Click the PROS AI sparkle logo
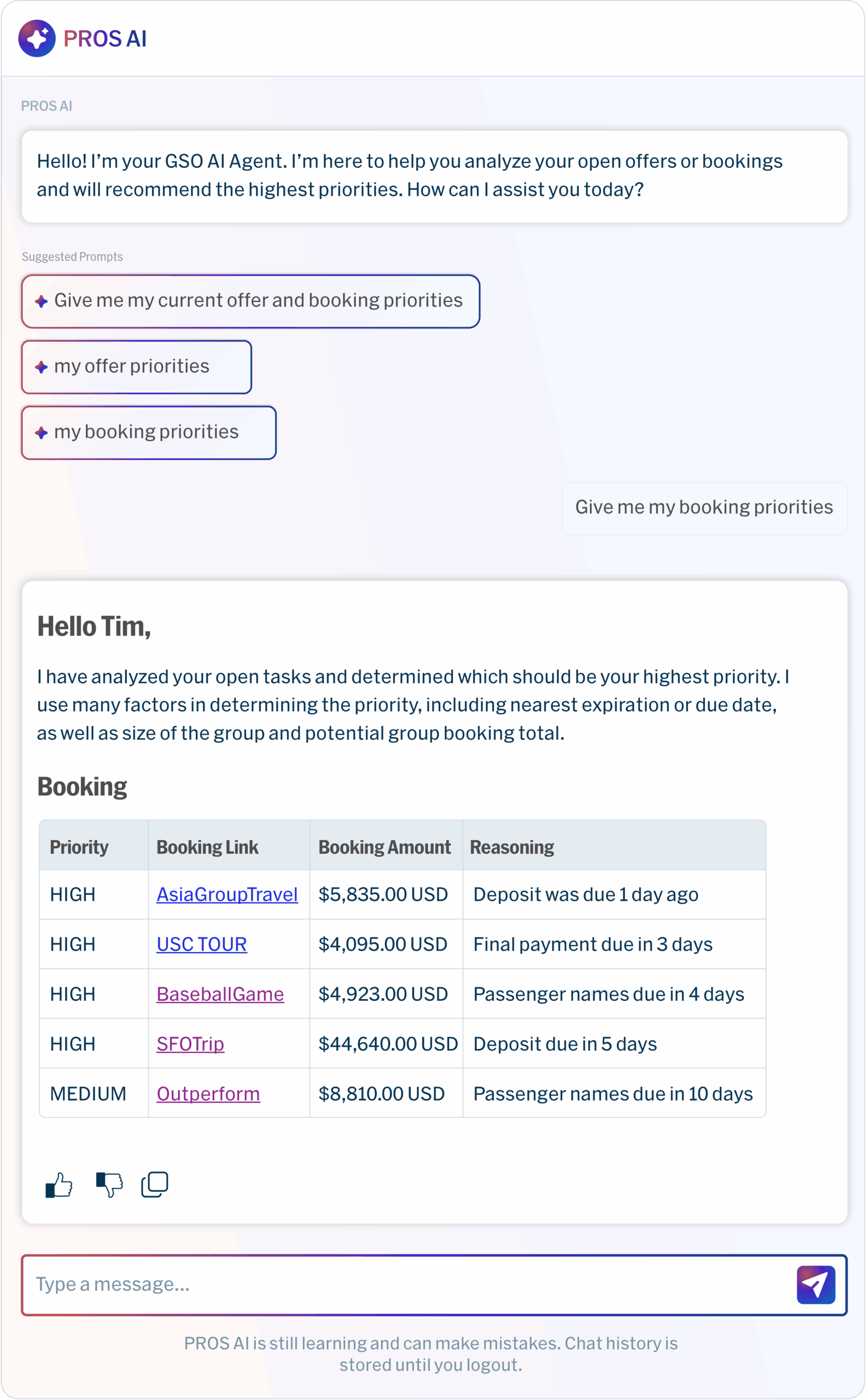Viewport: 868px width, 1400px height. click(x=37, y=38)
